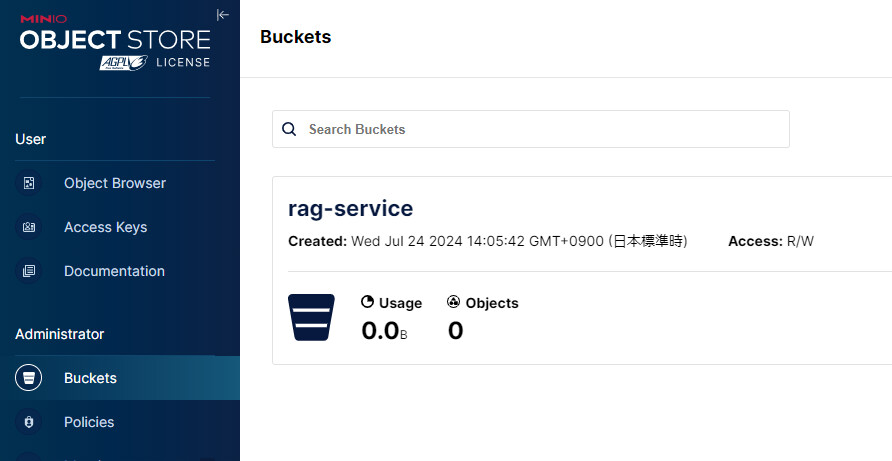Image resolution: width=892 pixels, height=461 pixels.
Task: Click the rag-service bucket icon
Action: (311, 318)
